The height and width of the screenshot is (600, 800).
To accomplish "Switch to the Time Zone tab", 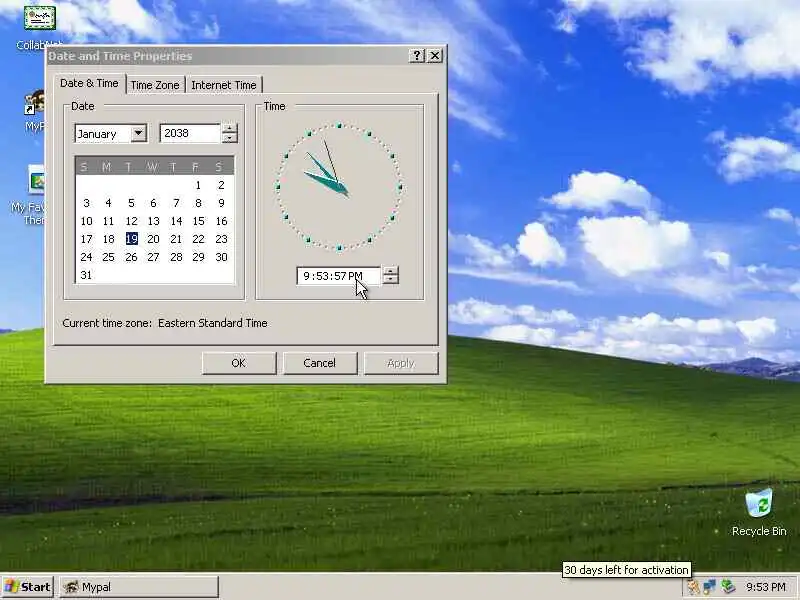I will tap(155, 85).
